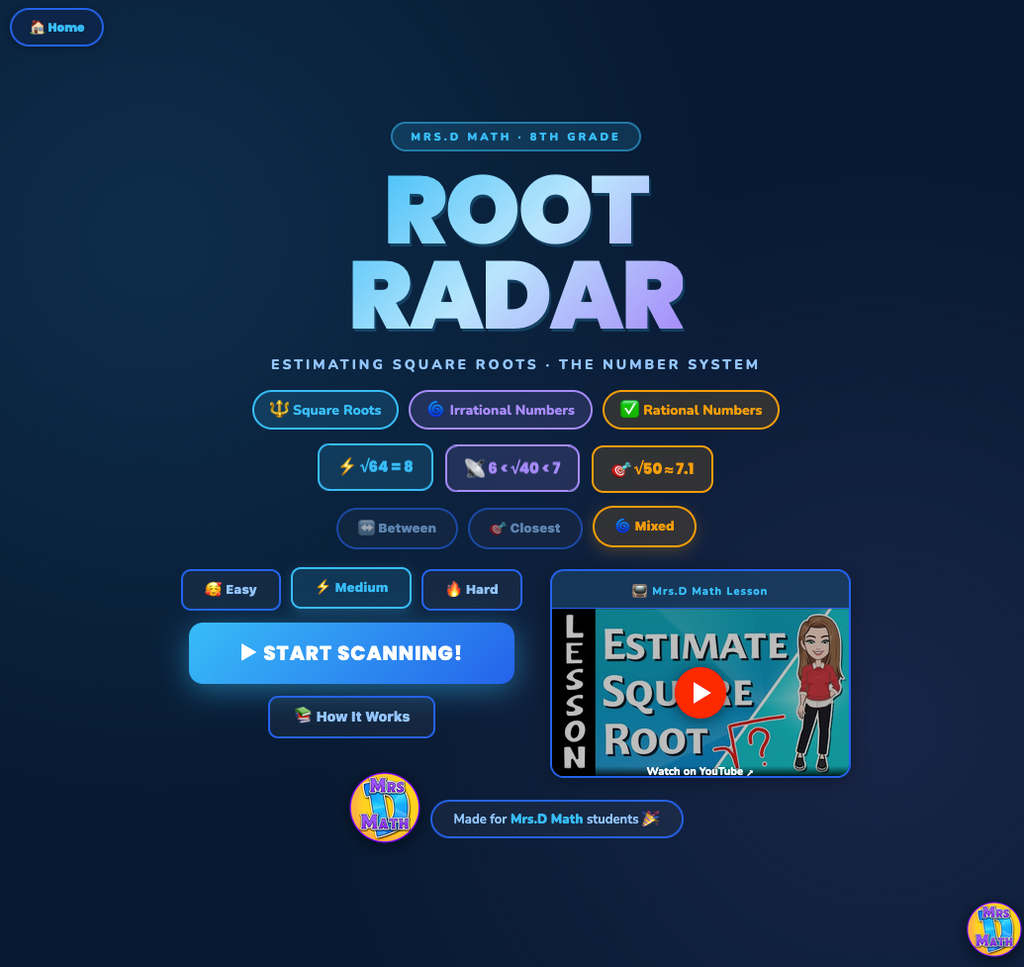Click the lightning bolt icon on Medium

pos(323,587)
